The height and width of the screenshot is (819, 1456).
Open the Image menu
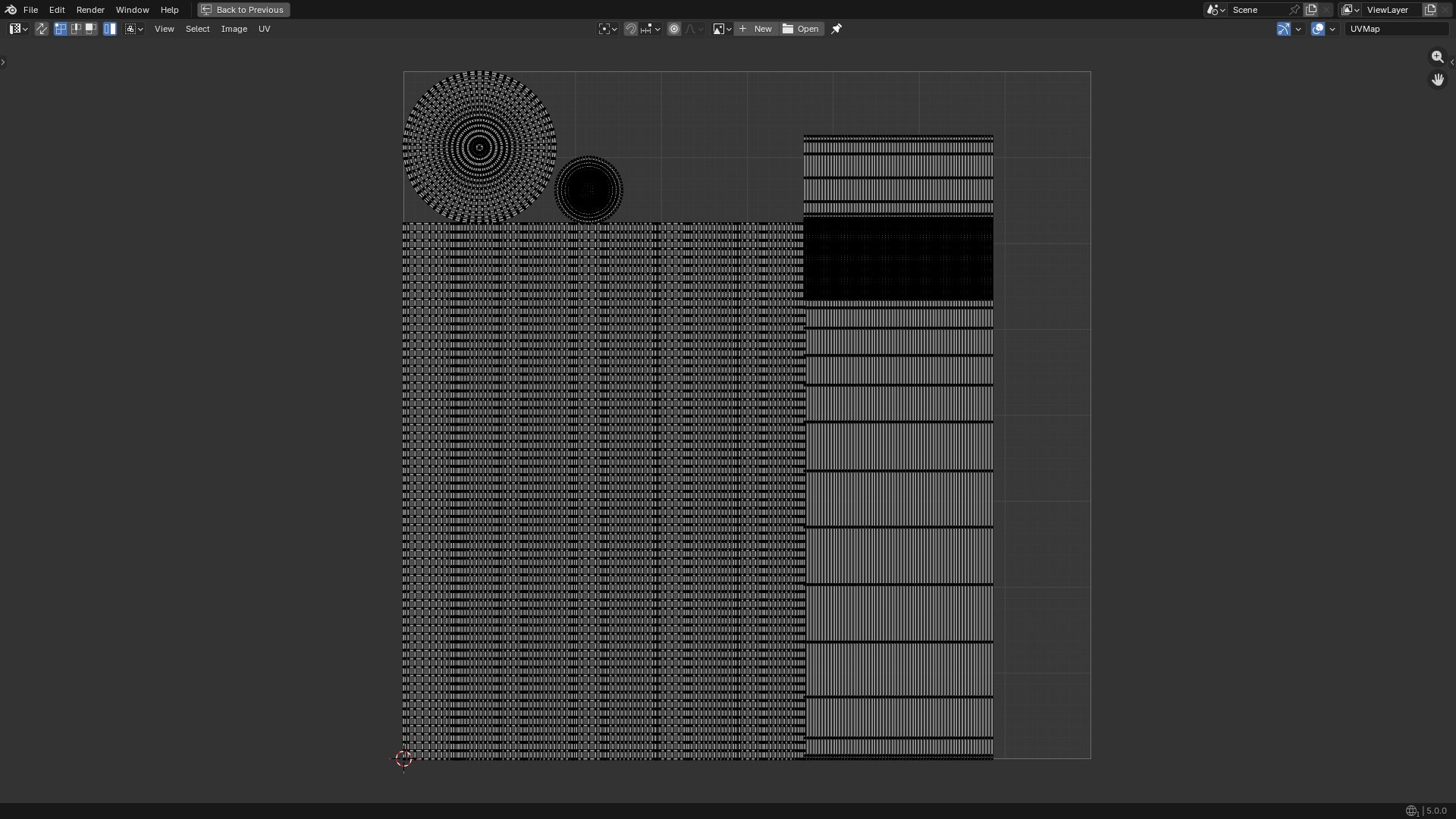pos(234,29)
